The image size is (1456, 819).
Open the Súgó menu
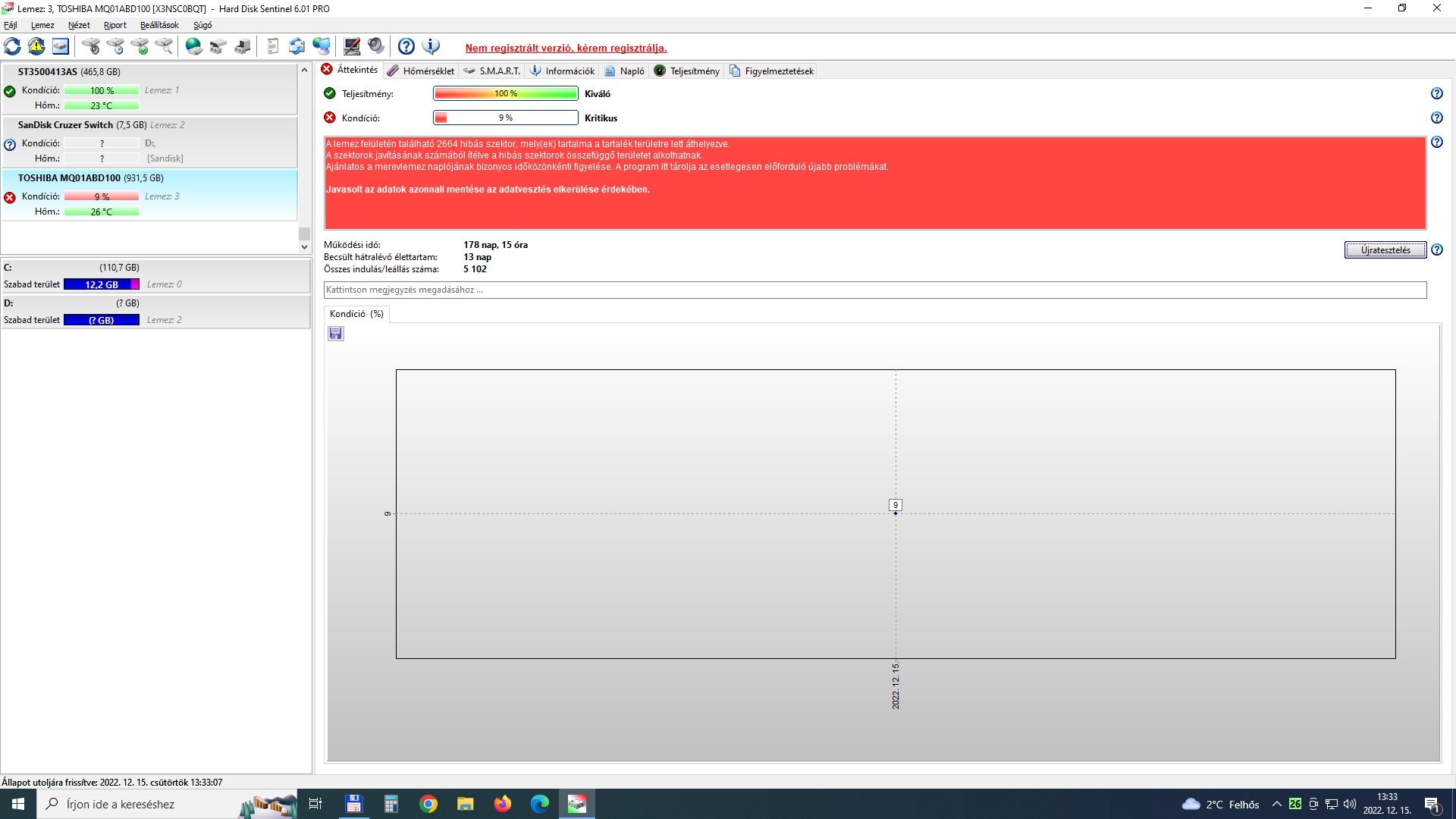click(202, 25)
